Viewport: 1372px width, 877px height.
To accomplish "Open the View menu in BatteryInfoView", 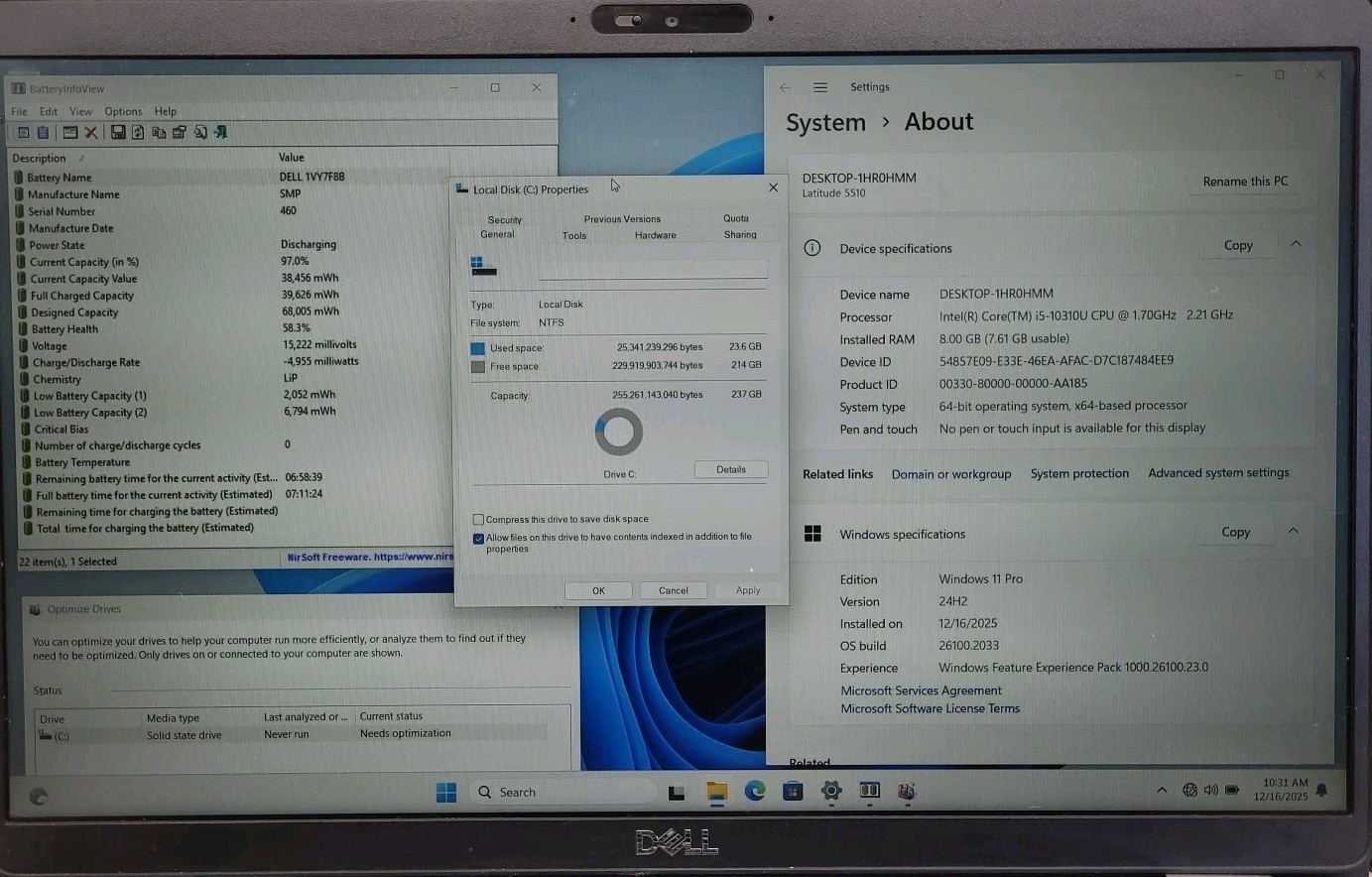I will click(x=80, y=111).
